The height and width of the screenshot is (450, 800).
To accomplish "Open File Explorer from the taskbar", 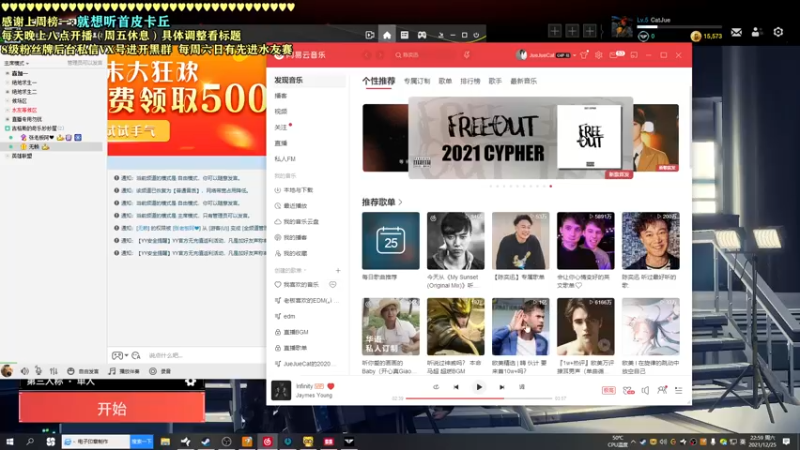I will coord(165,442).
